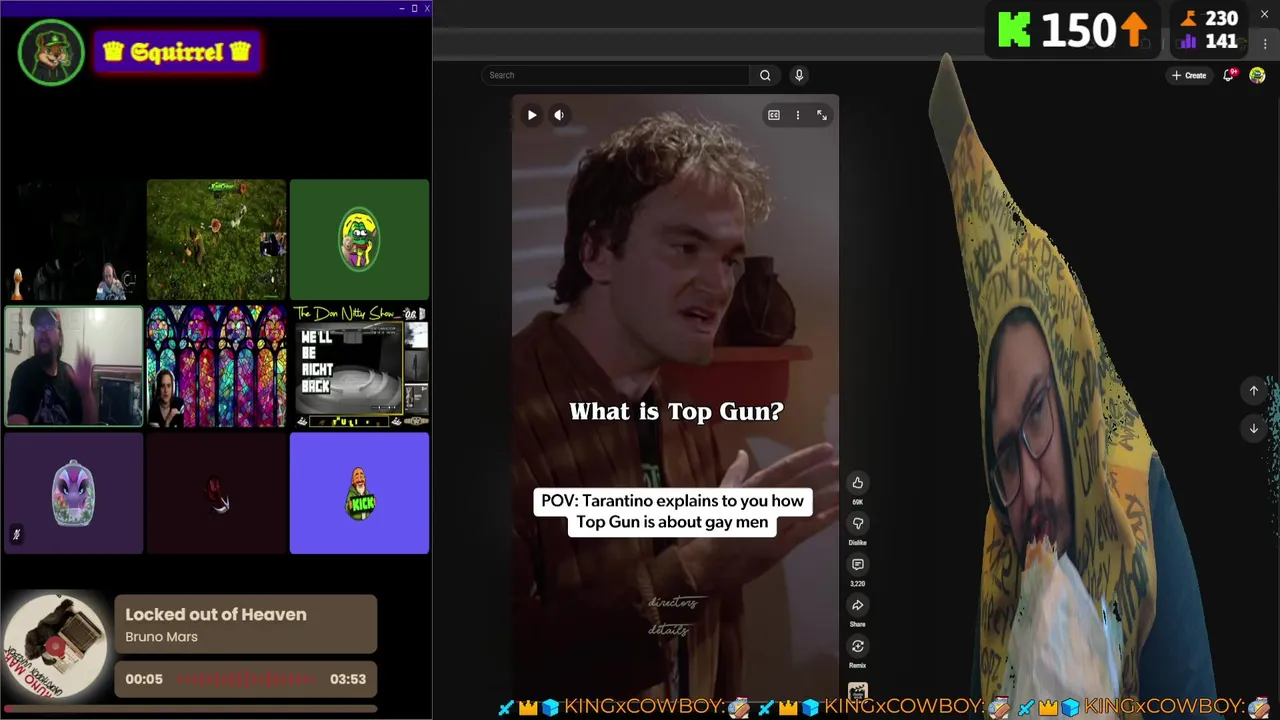Screen dimensions: 1280x720
Task: Select the highlighted man-in-cap webcam tile
Action: [x=73, y=367]
